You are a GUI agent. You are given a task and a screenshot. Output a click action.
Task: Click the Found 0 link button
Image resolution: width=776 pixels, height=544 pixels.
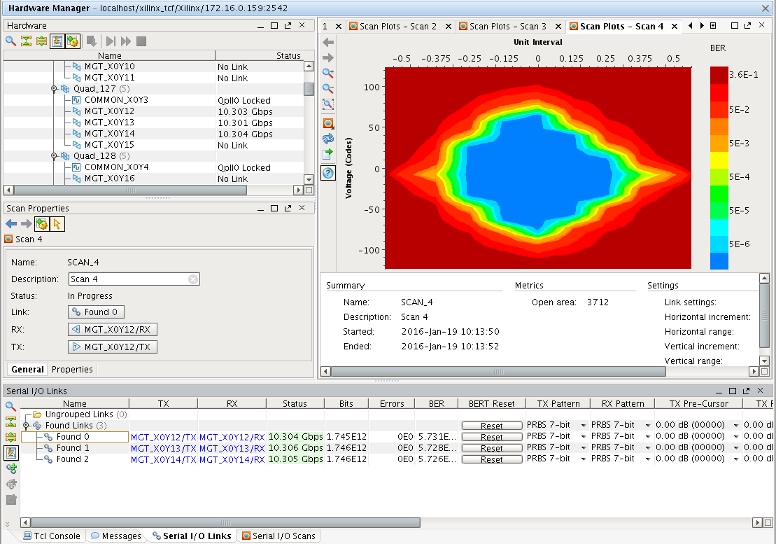click(96, 312)
